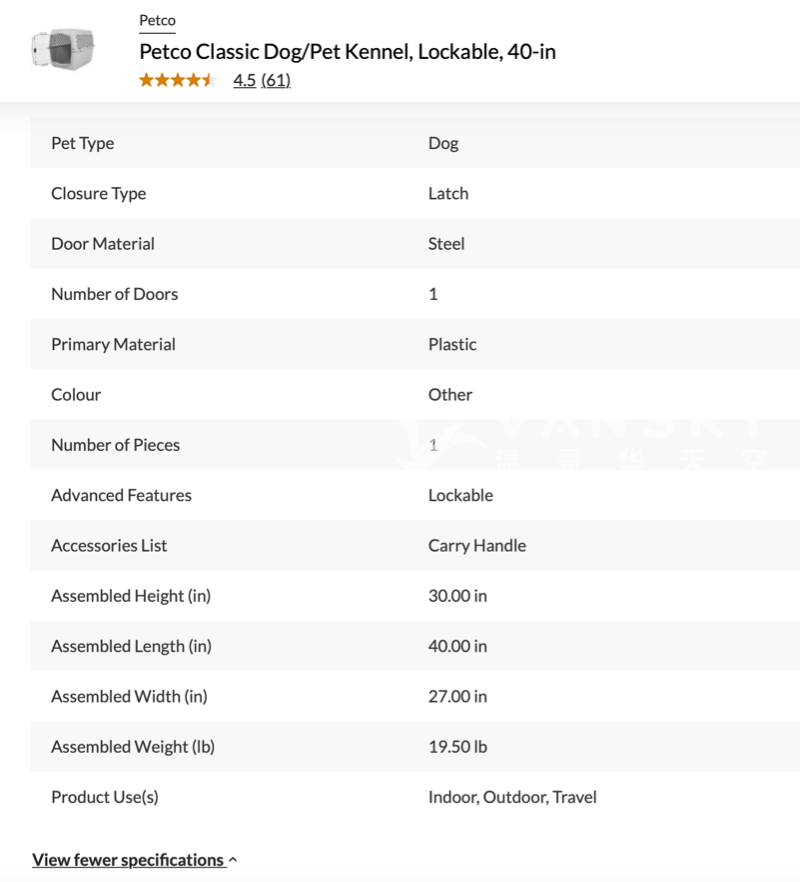Screen dimensions: 800x882
Task: Click the Petco Classic Dog/Pet Kennel title
Action: [347, 51]
